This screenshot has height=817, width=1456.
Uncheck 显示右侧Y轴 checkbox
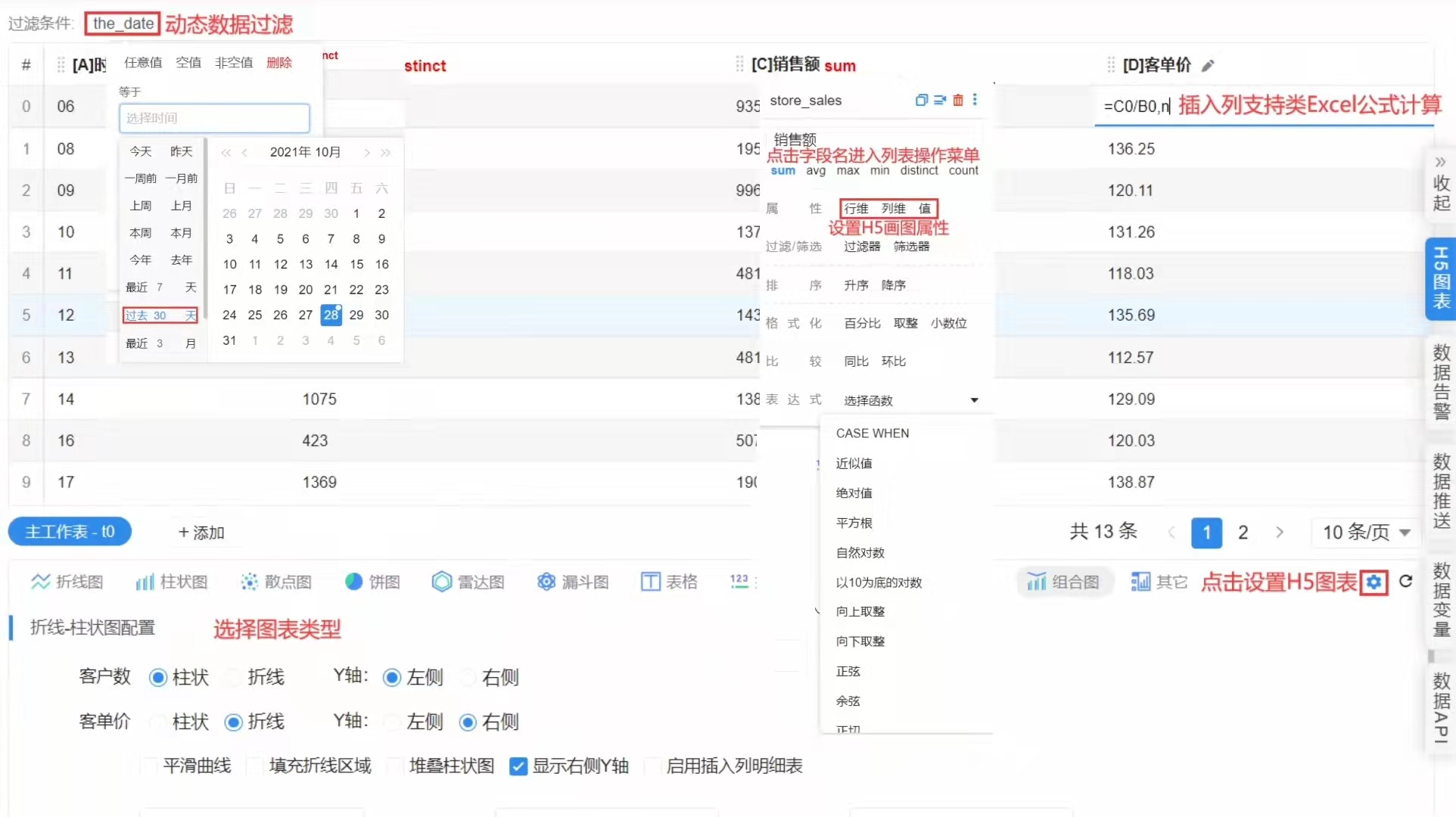(518, 766)
